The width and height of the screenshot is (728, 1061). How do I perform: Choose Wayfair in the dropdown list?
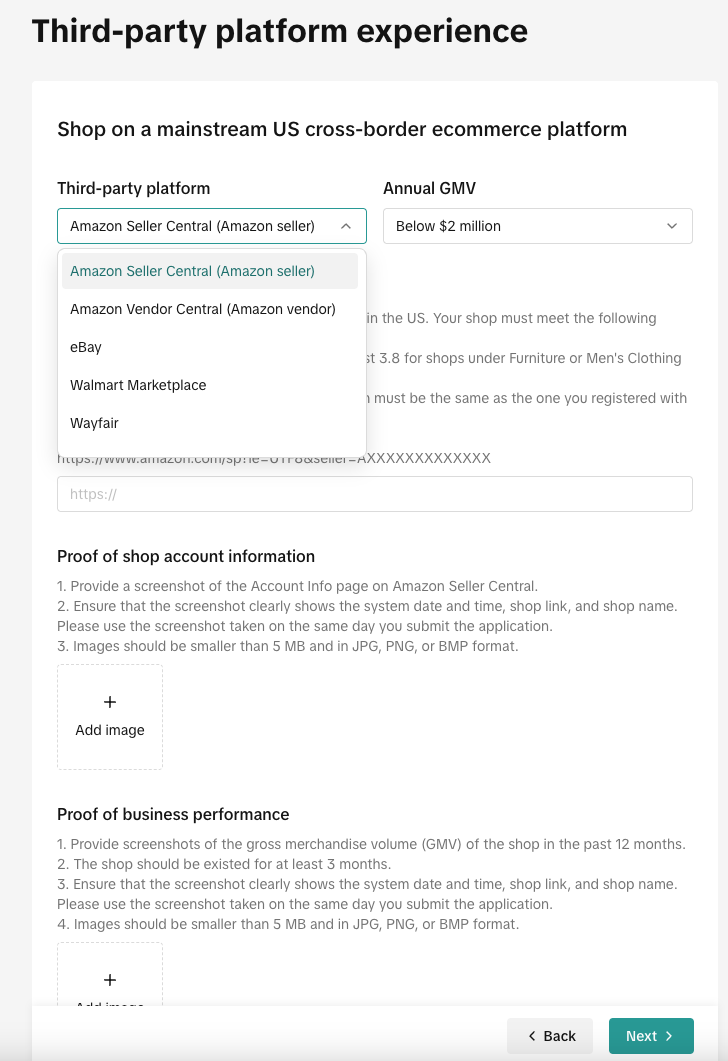click(94, 423)
